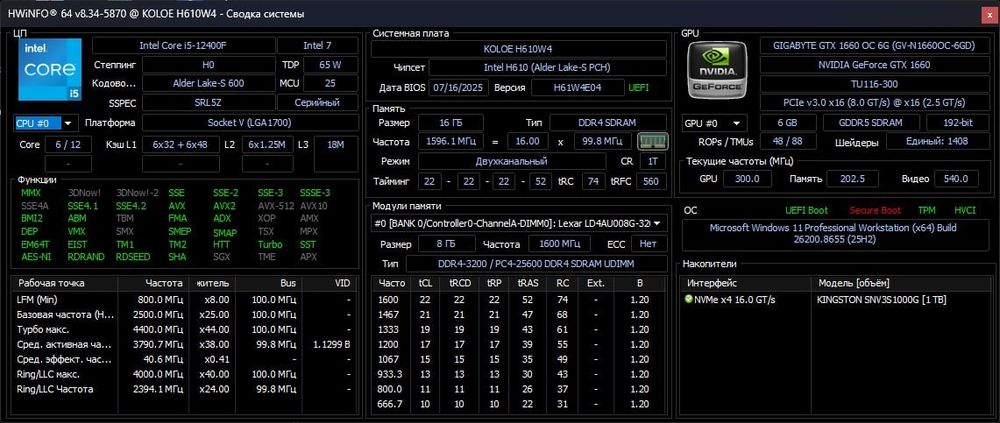Open the GPU #0 selector dropdown

tap(714, 123)
